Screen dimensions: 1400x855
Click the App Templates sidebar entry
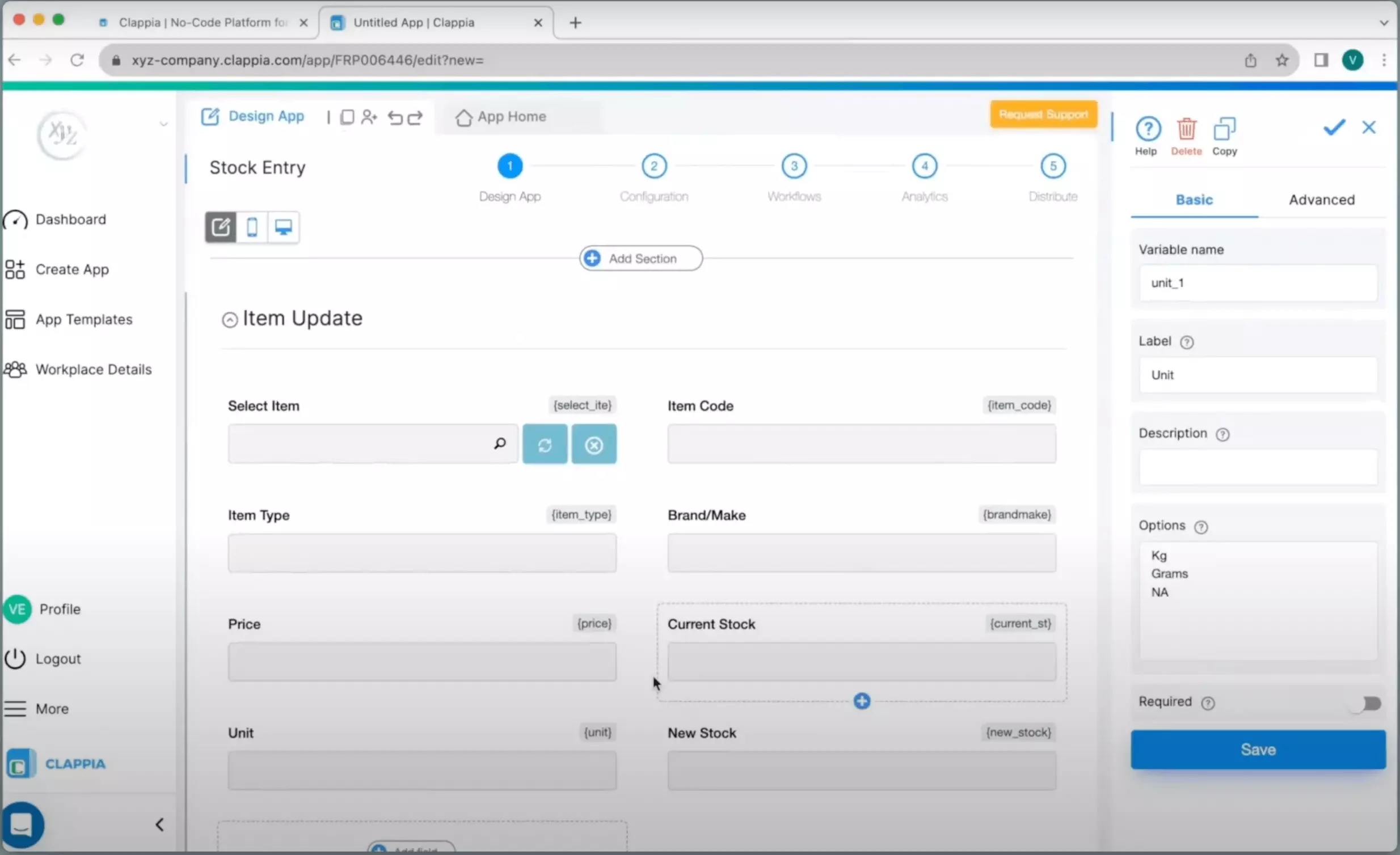coord(84,319)
